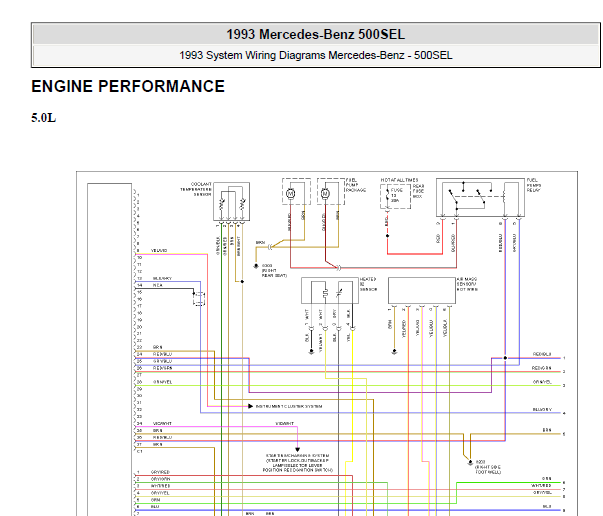Click the '1993 Mercedes-Benz 500SEL' title

click(315, 34)
